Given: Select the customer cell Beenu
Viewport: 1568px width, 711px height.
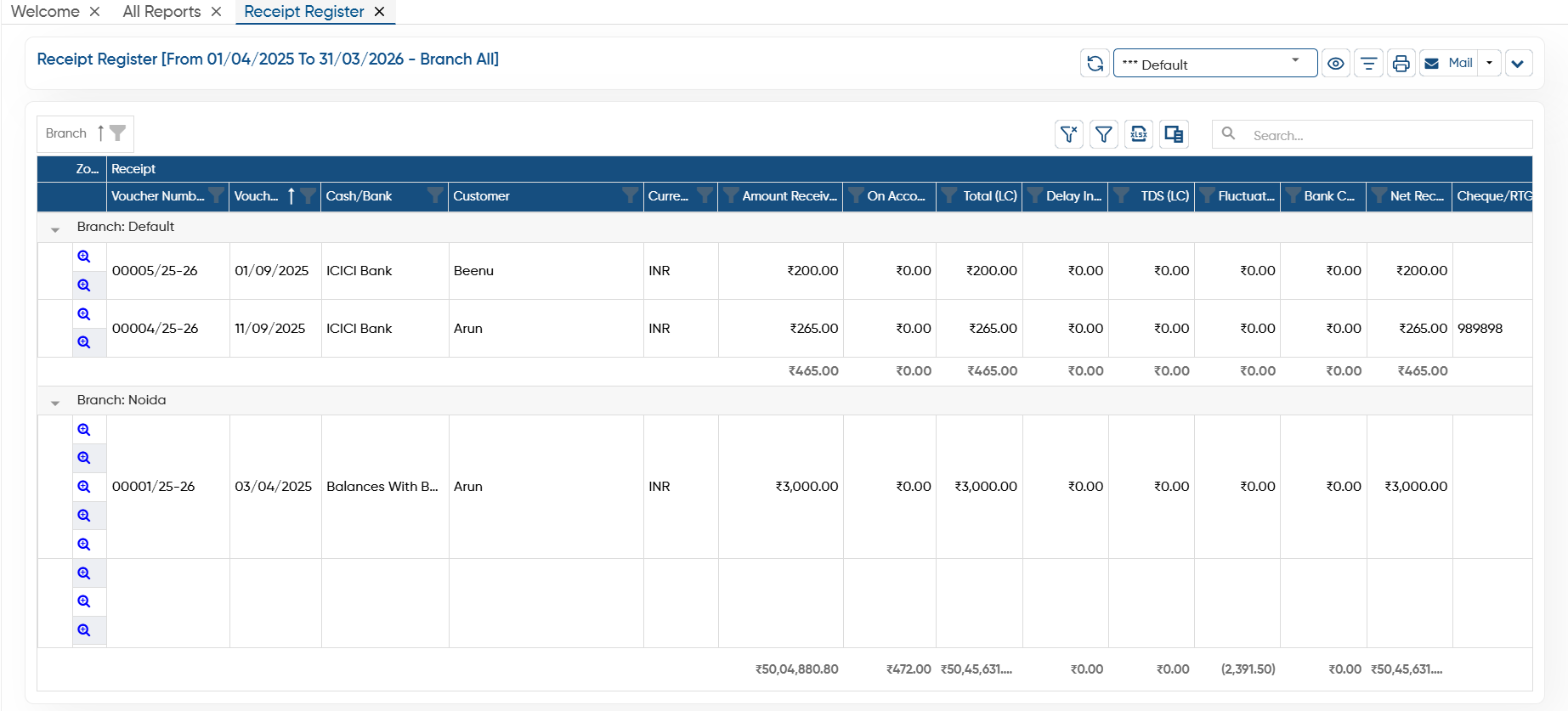Looking at the screenshot, I should (x=546, y=271).
